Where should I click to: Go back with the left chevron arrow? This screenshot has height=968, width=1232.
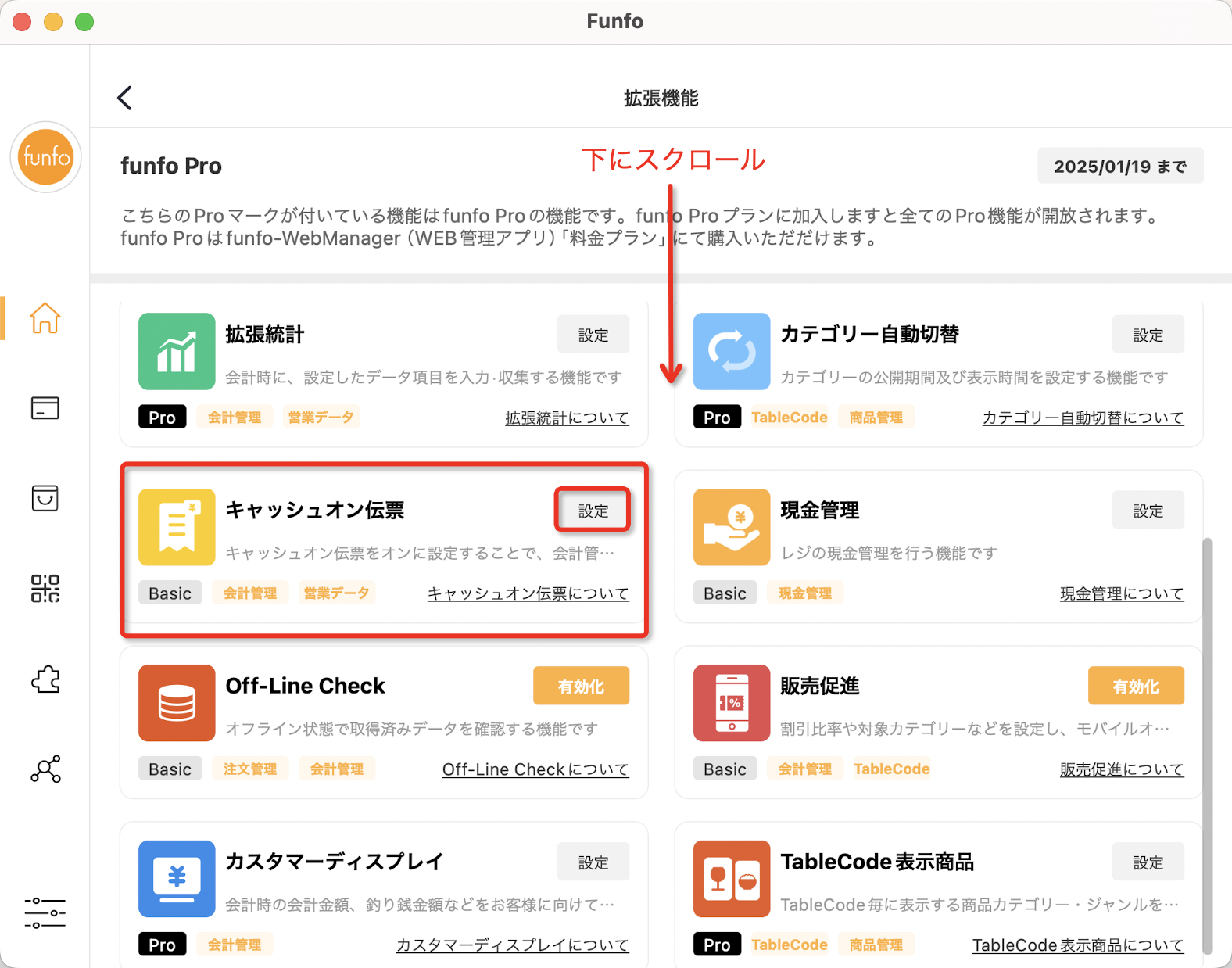(125, 98)
